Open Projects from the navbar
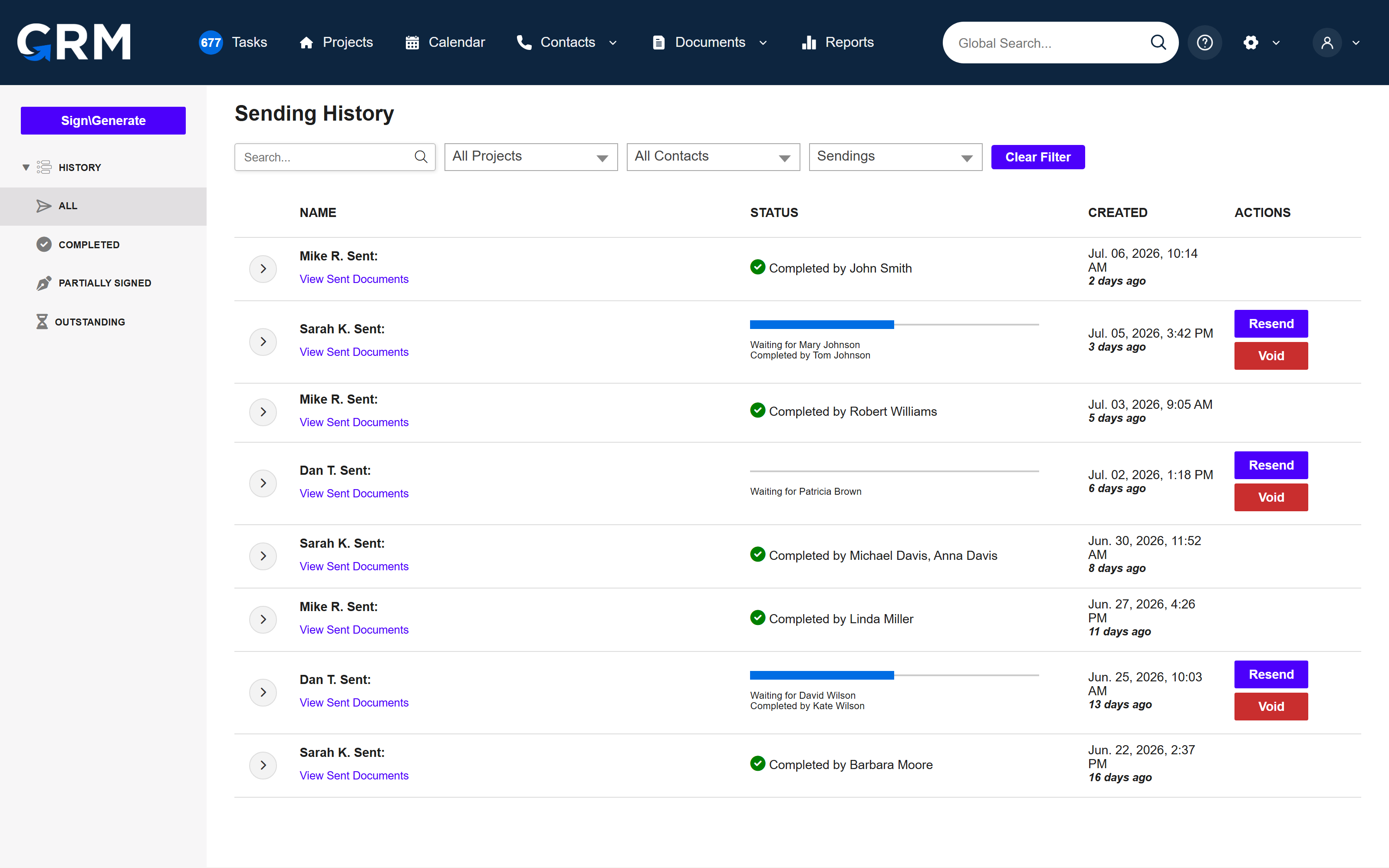Image resolution: width=1389 pixels, height=868 pixels. tap(348, 43)
